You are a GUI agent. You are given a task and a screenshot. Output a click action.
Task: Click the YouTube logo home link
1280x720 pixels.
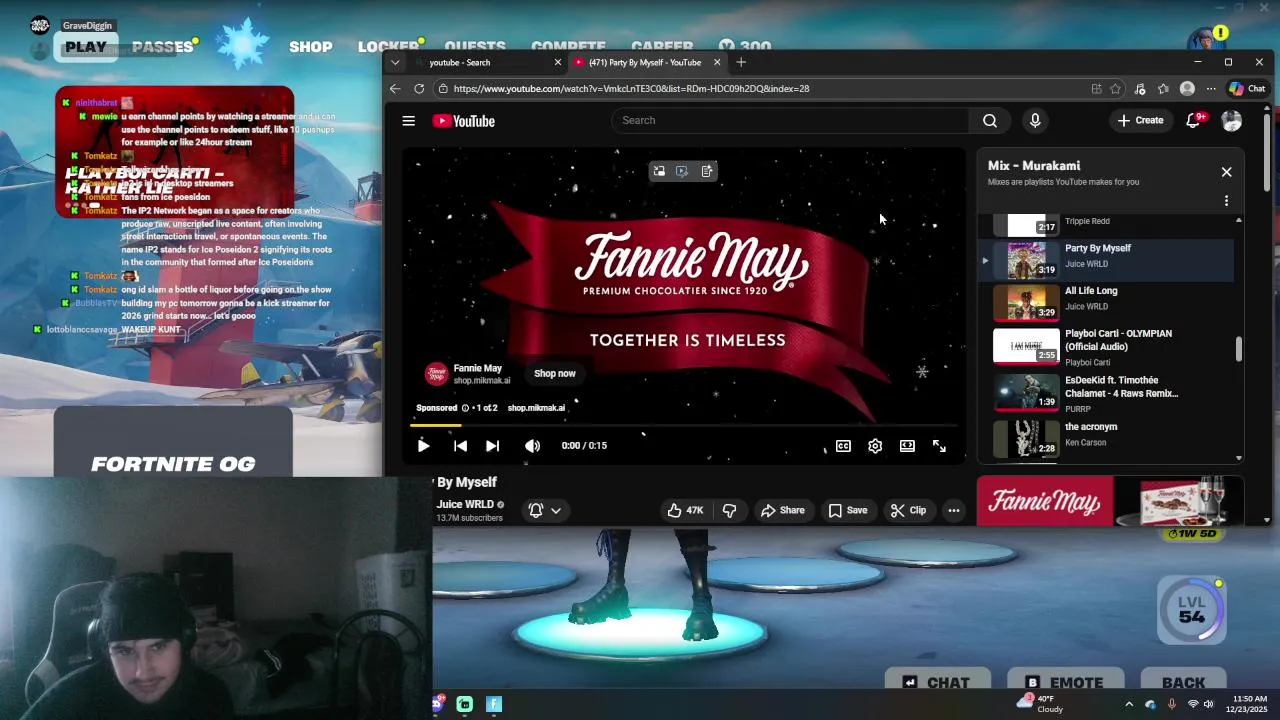click(464, 121)
